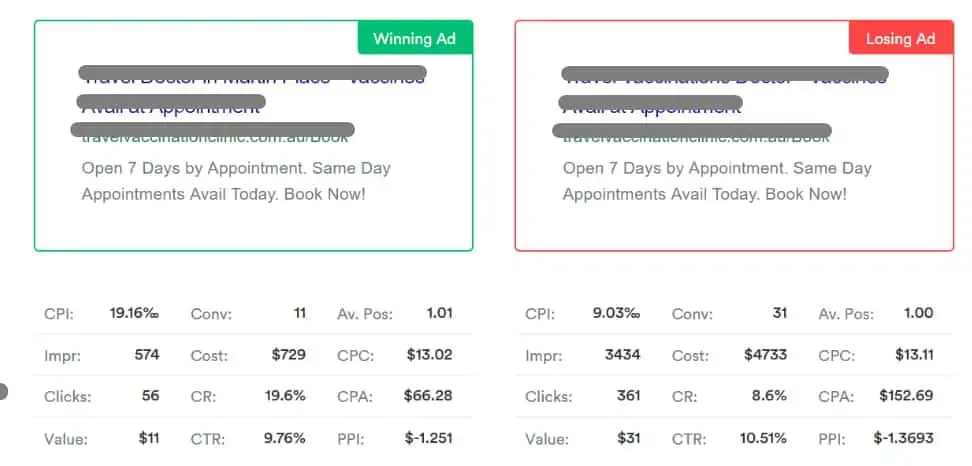Click the losing ad Cost value $4733
Image resolution: width=972 pixels, height=466 pixels.
(x=766, y=355)
